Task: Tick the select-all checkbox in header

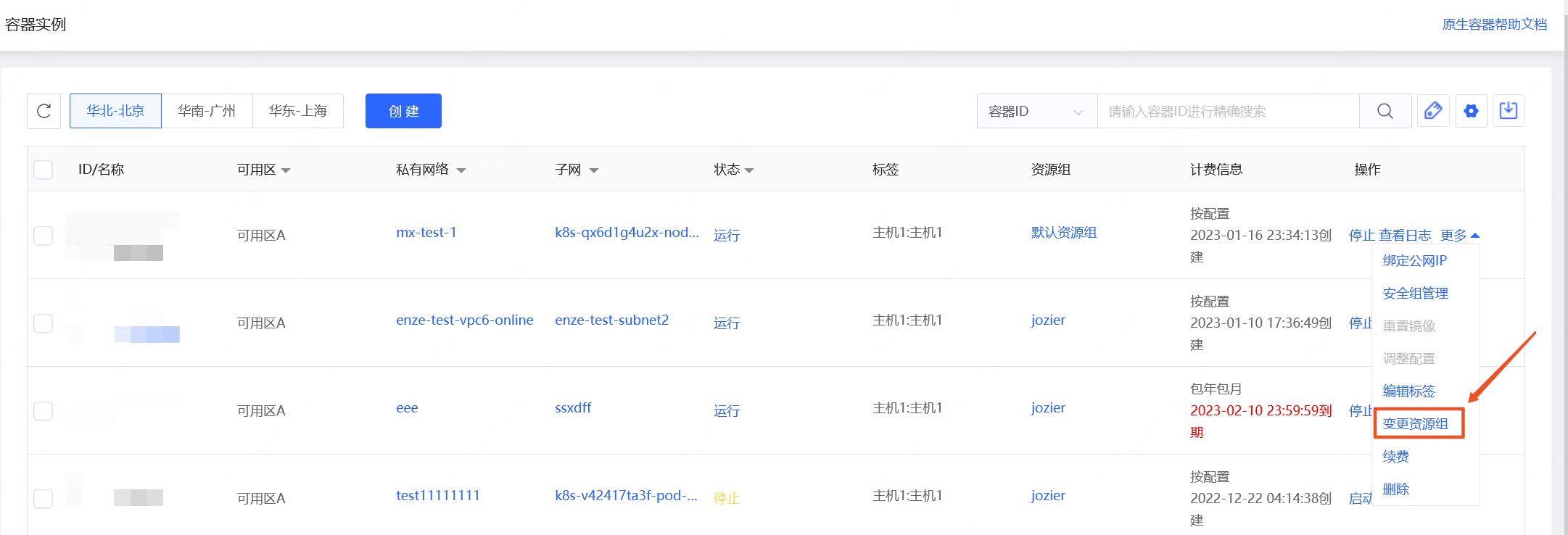Action: [44, 170]
